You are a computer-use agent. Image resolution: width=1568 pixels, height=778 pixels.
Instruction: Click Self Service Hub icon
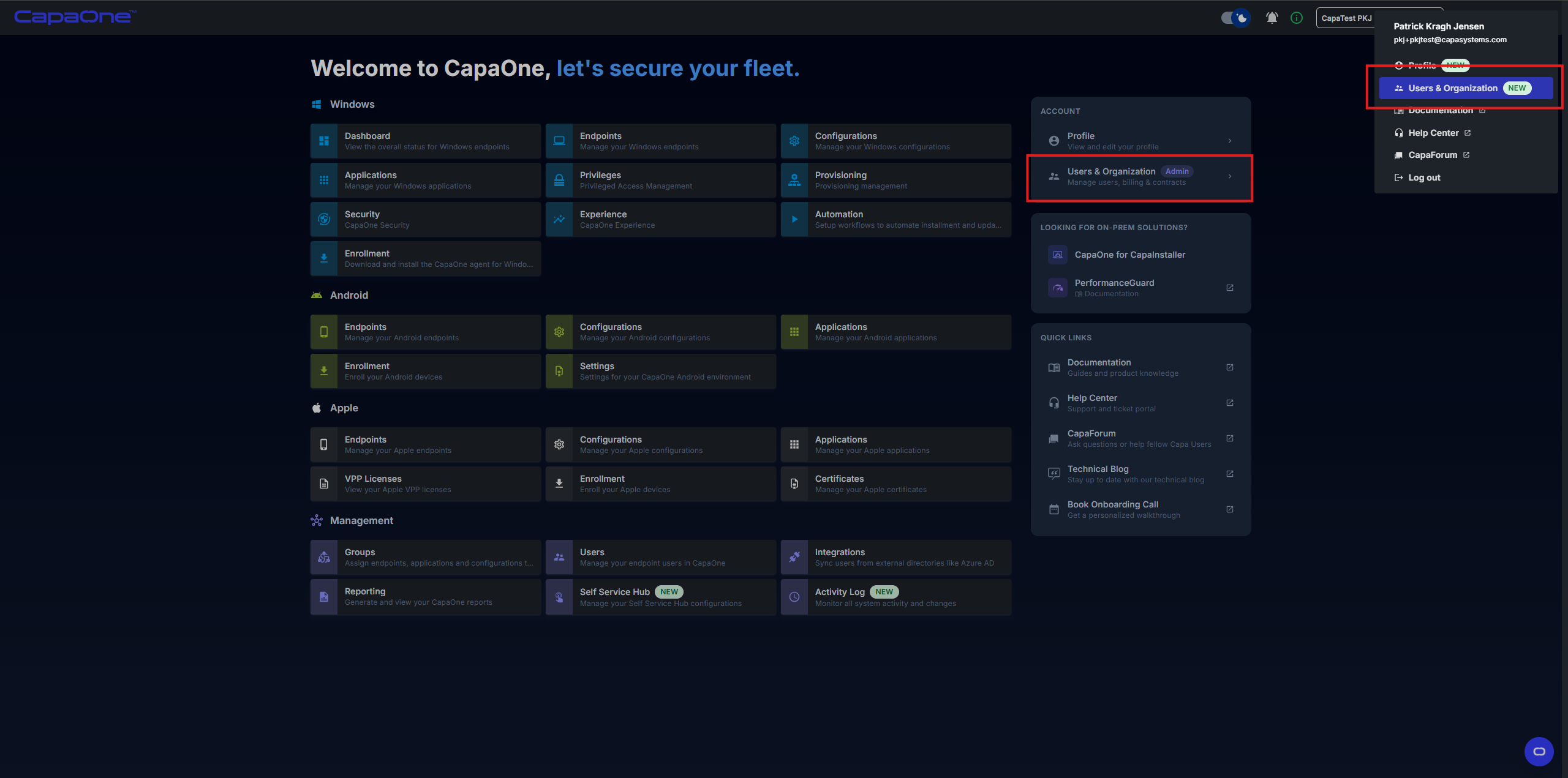tap(559, 597)
